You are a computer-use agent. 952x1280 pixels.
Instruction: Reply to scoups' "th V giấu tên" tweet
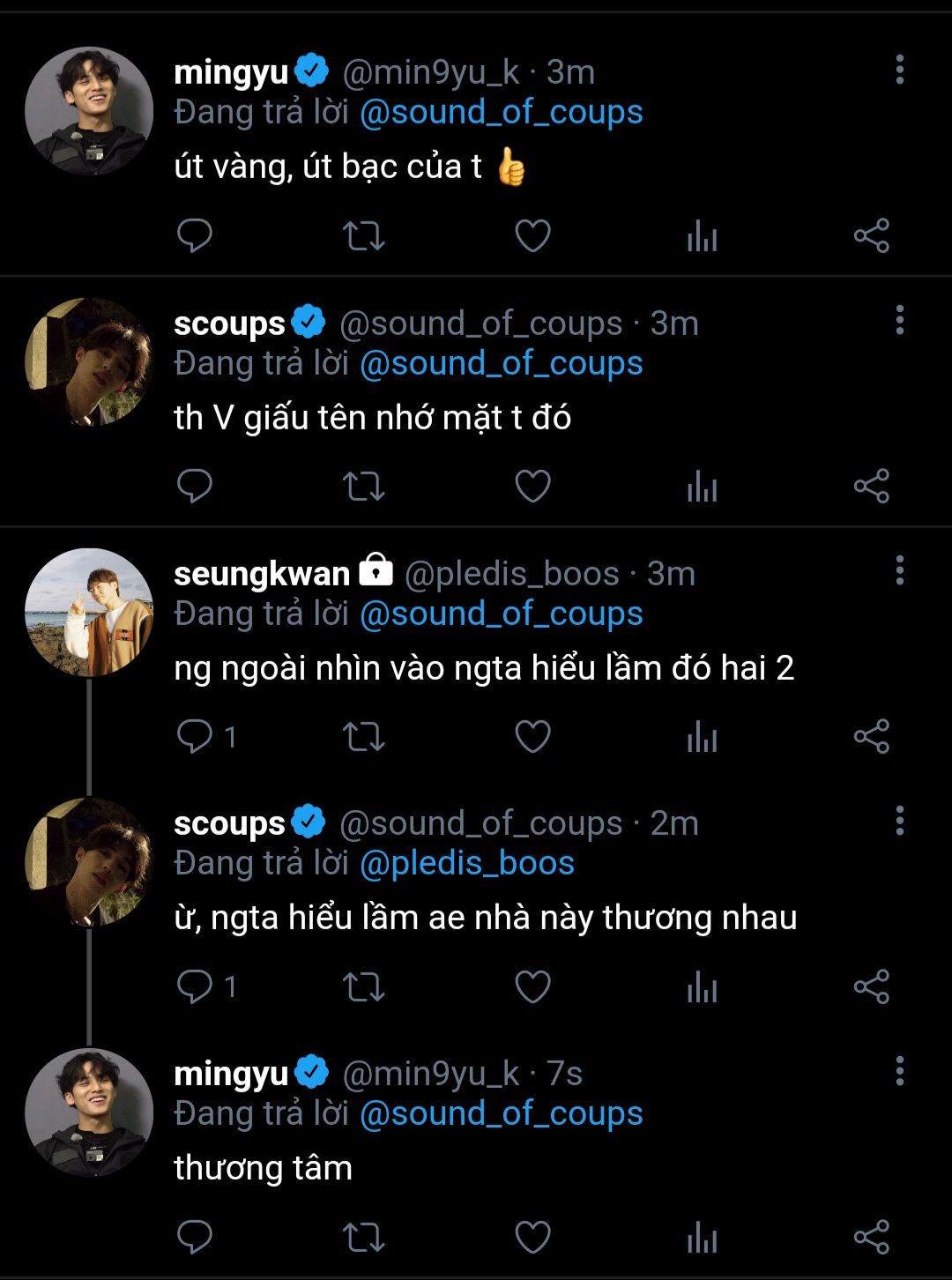195,486
